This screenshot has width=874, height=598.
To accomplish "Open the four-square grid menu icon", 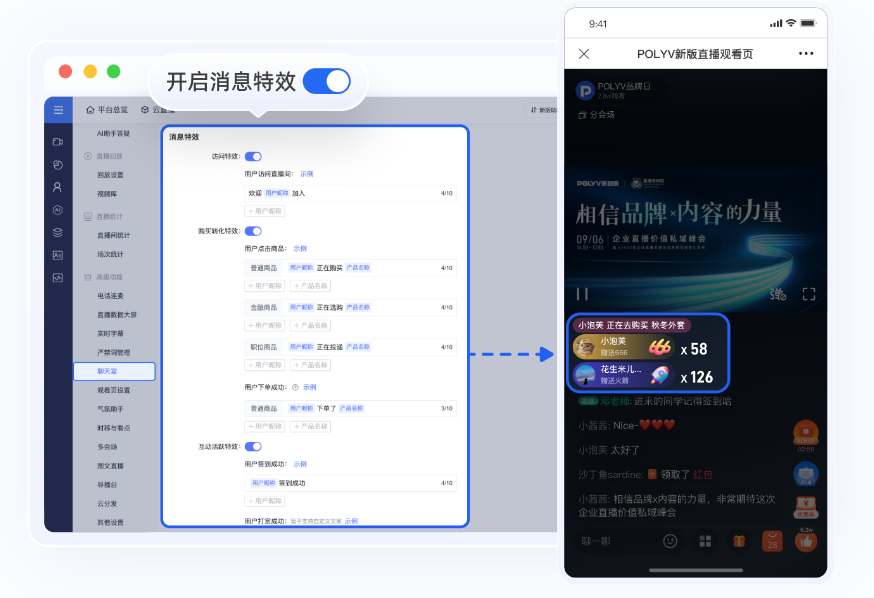I will (x=705, y=541).
